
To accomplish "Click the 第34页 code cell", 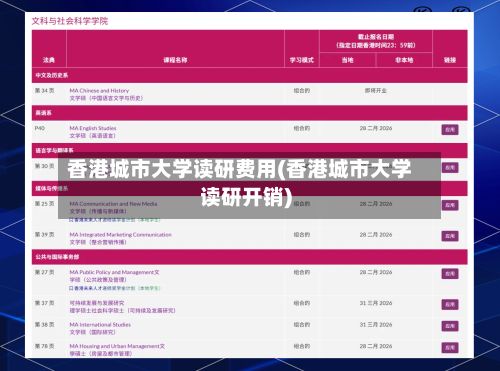I will coord(44,91).
